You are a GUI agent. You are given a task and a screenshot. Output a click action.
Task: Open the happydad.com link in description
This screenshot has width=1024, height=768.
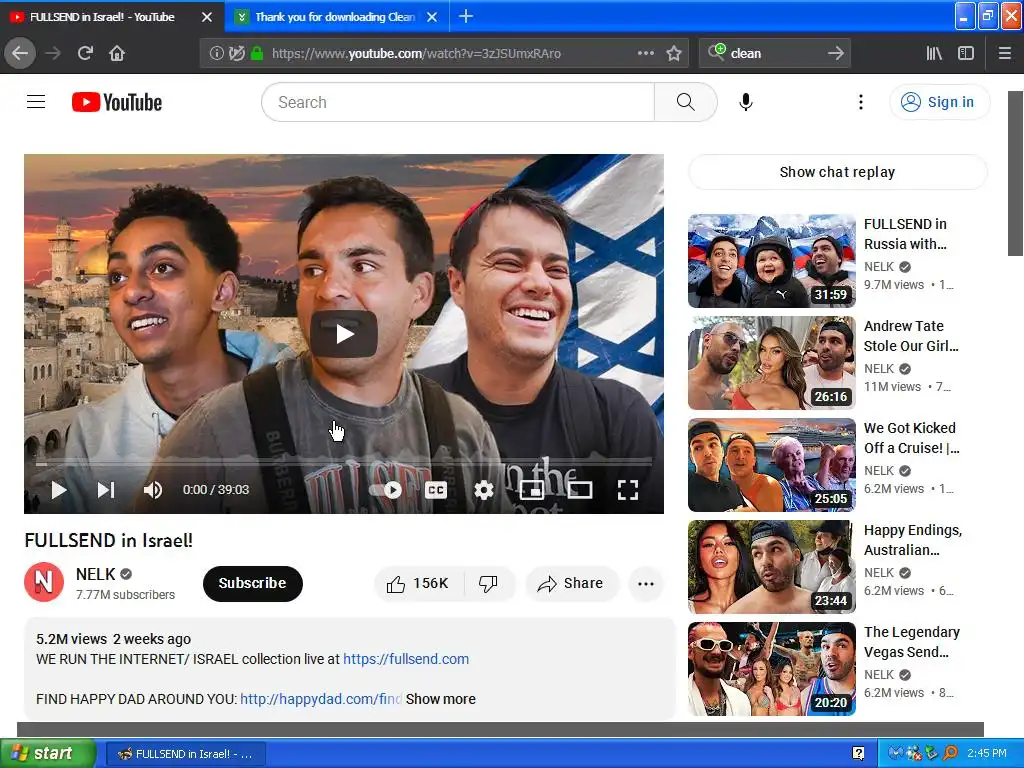pos(320,699)
